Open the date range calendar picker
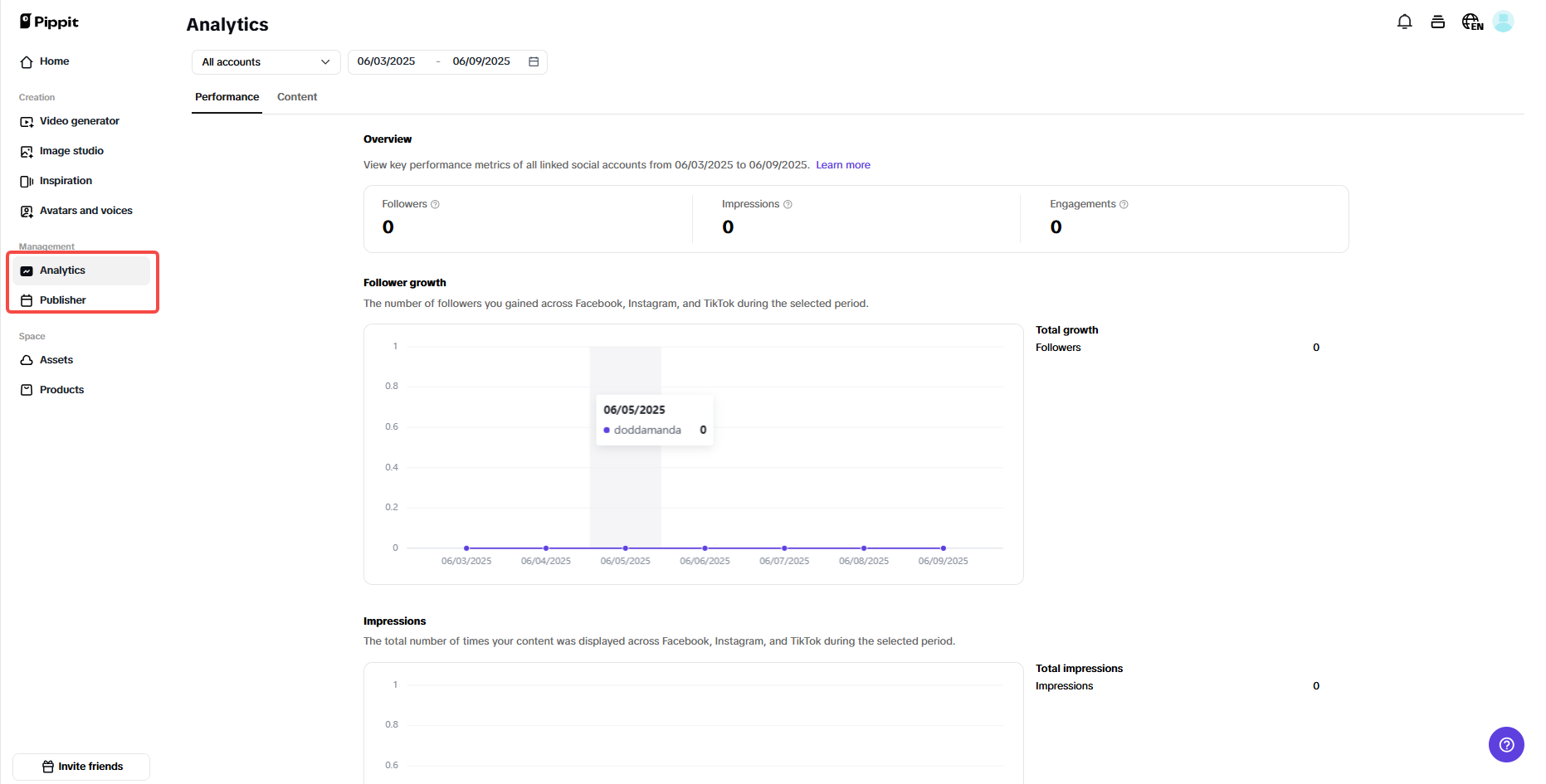This screenshot has height=784, width=1546. pyautogui.click(x=534, y=61)
